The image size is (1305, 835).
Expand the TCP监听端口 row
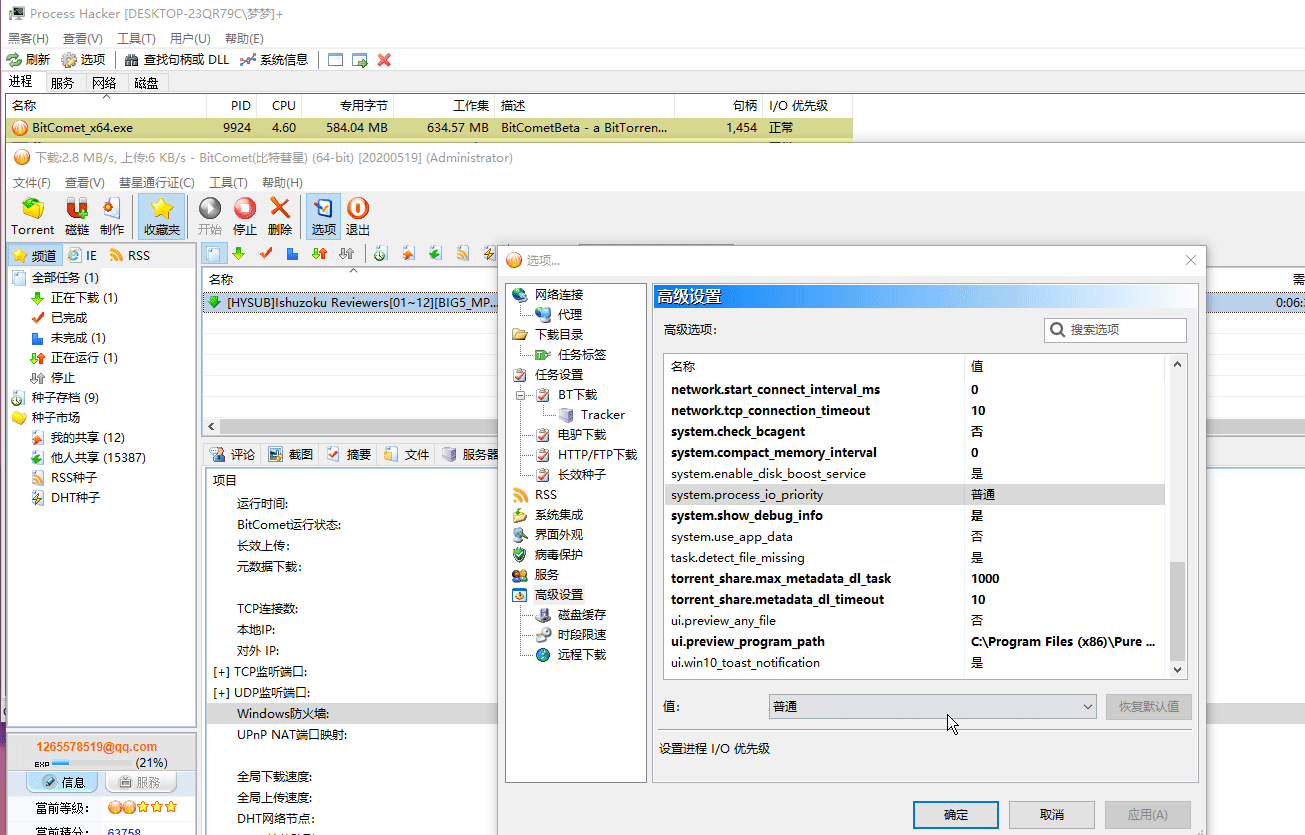(x=221, y=672)
